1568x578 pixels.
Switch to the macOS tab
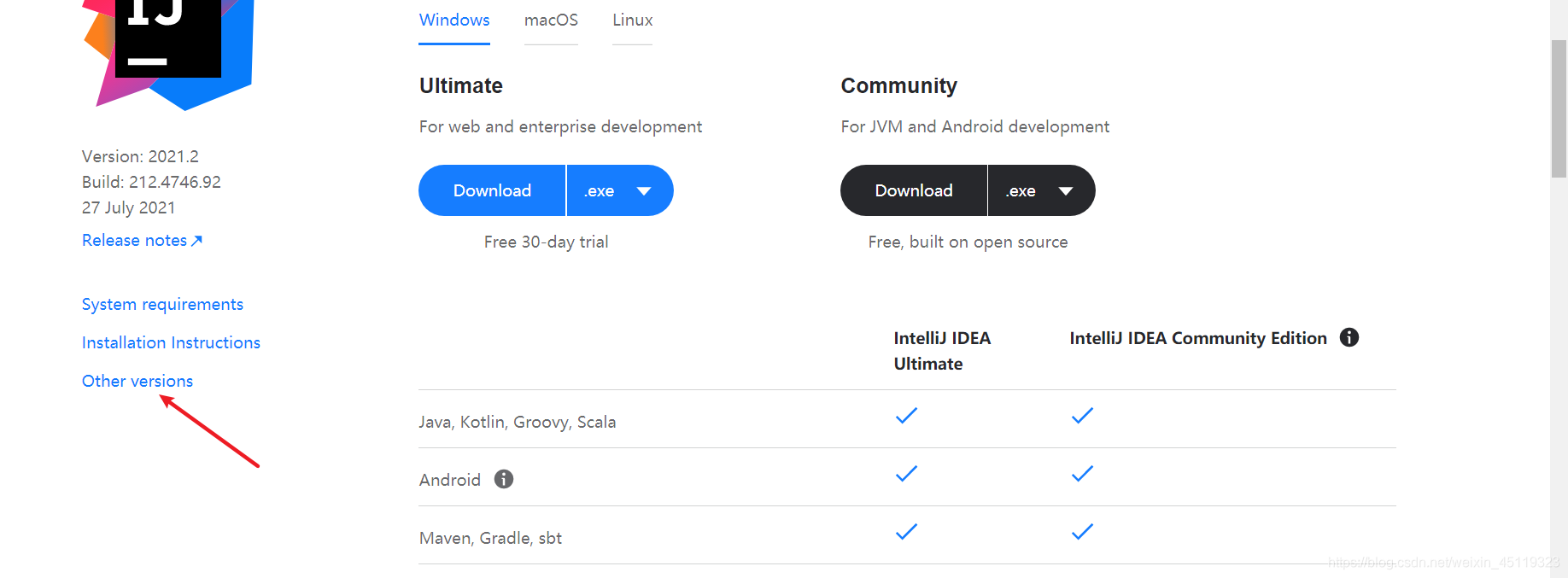point(551,20)
